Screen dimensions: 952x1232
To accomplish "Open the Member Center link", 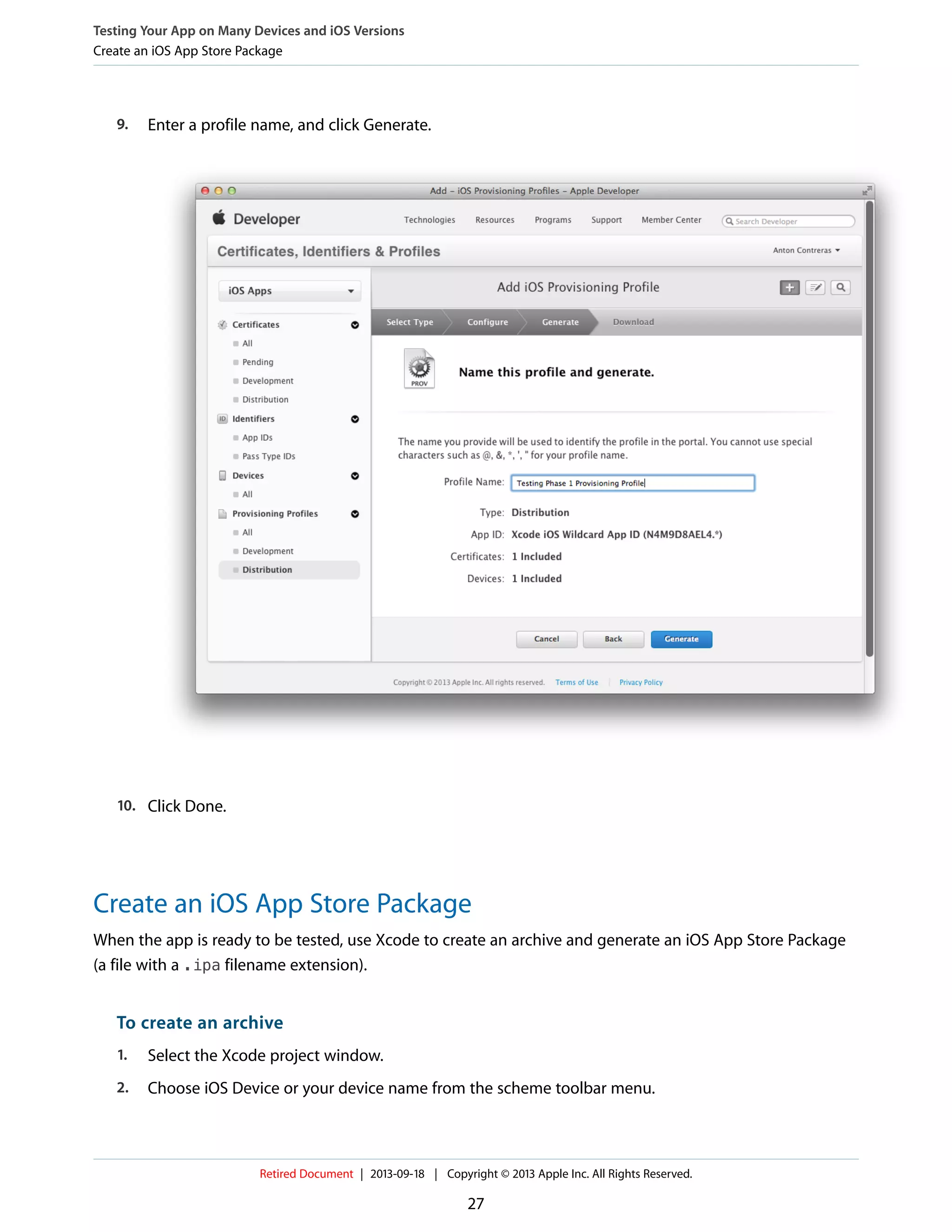I will (x=671, y=220).
